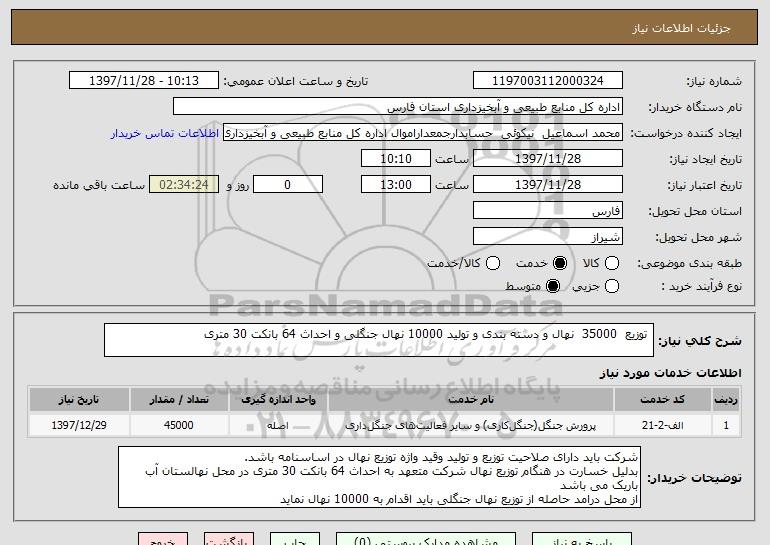770x545 pixels.
Task: Click unit cell اصله
Action: tap(278, 425)
